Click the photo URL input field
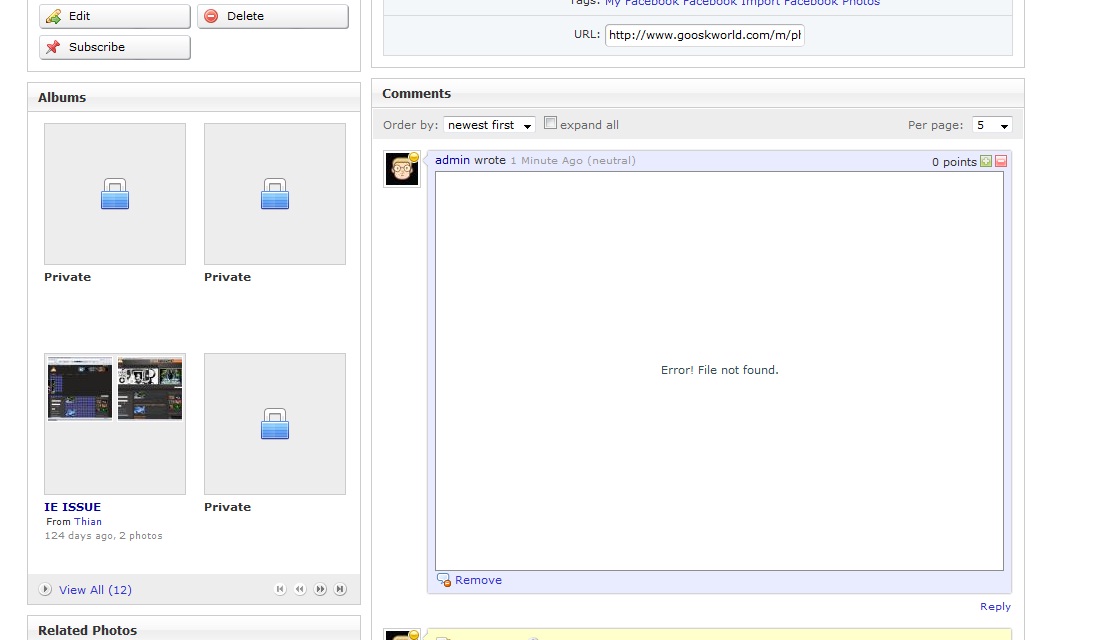1119x640 pixels. [x=704, y=35]
